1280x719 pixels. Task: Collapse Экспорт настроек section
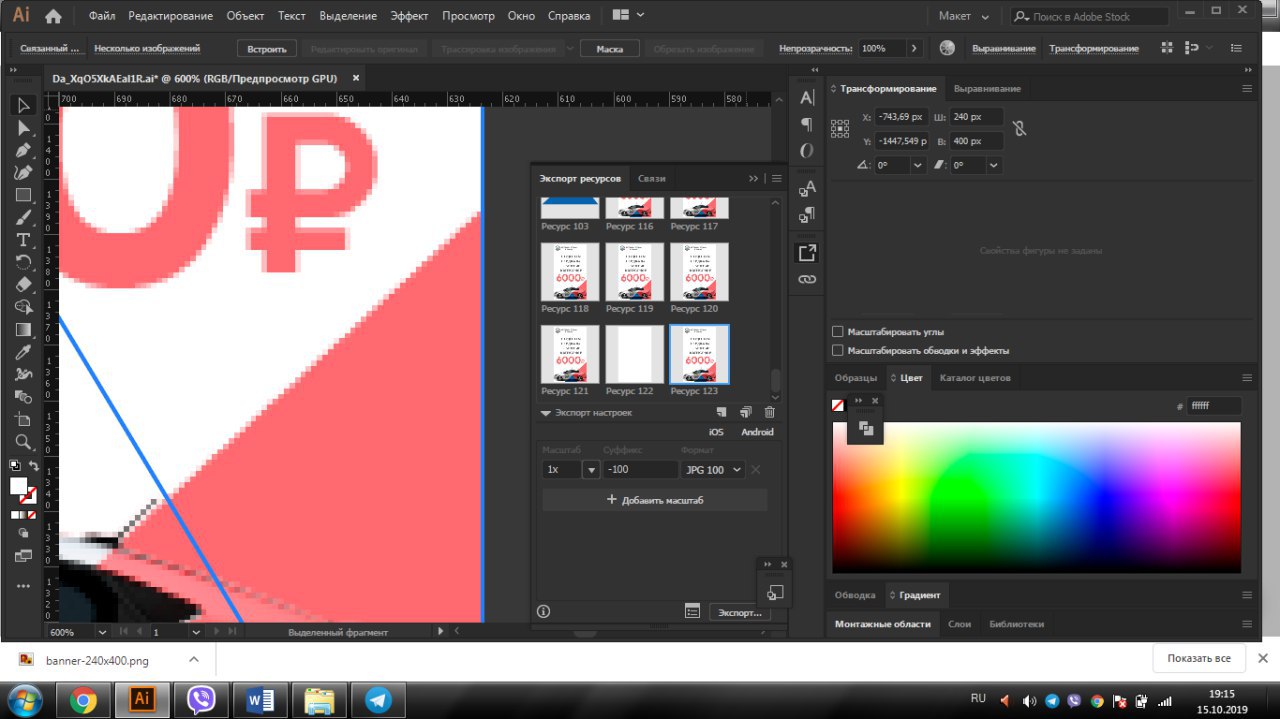546,412
